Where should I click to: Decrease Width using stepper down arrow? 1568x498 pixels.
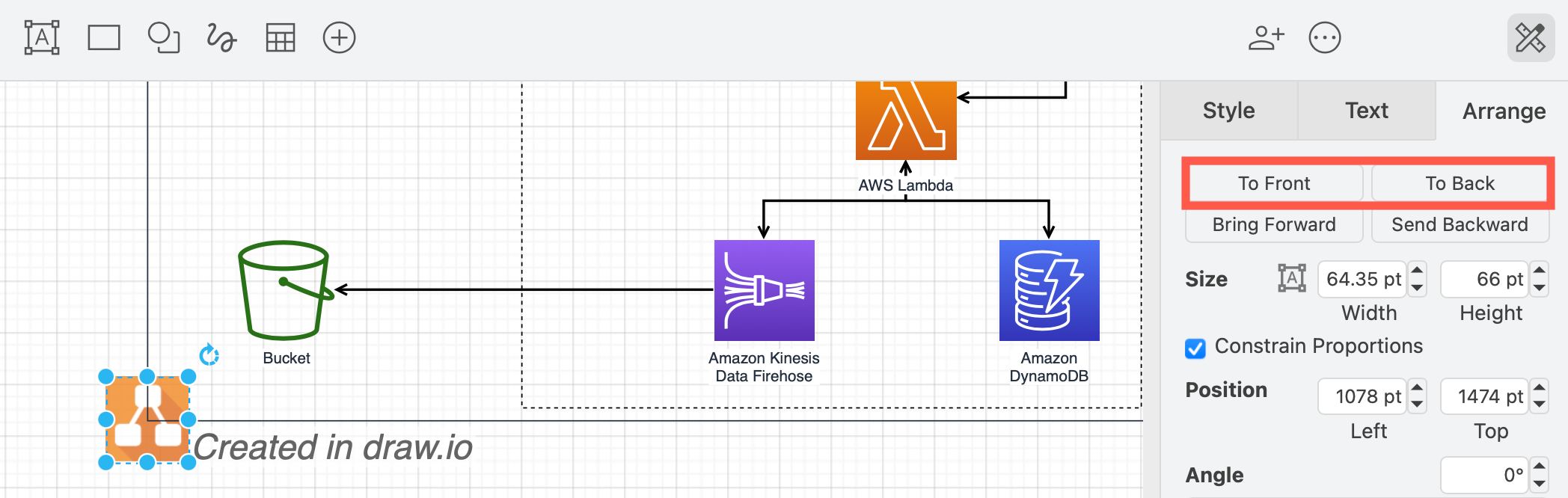1417,288
